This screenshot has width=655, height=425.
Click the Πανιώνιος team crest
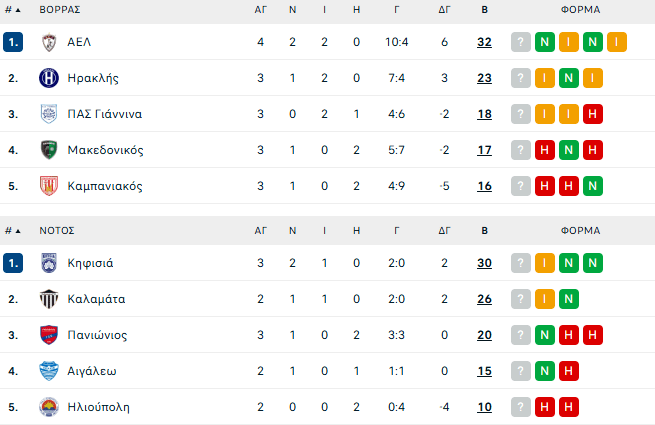click(x=49, y=335)
